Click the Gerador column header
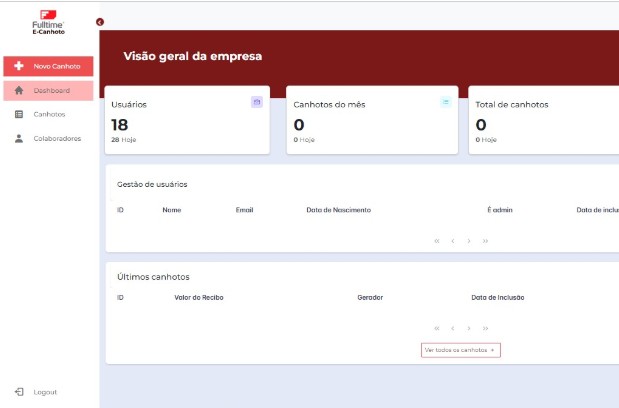This screenshot has width=619, height=408. point(370,298)
